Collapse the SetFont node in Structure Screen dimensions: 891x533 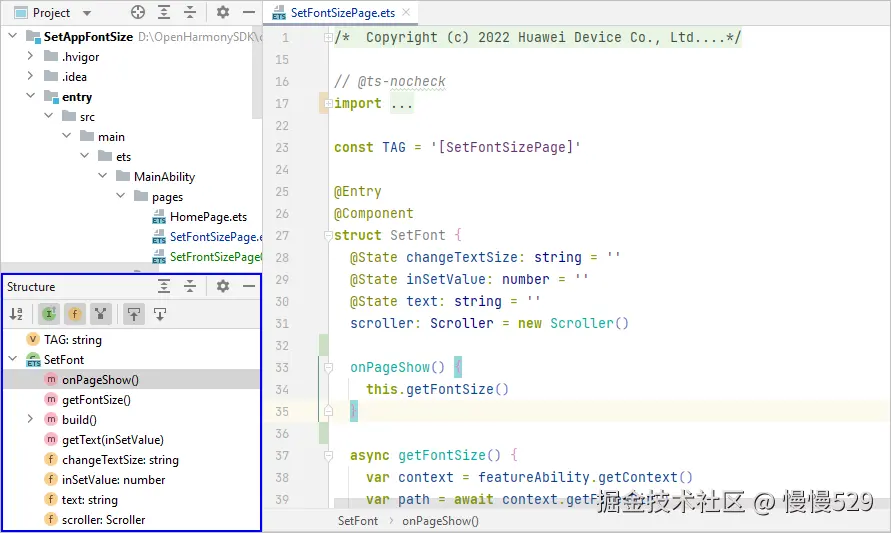point(13,359)
